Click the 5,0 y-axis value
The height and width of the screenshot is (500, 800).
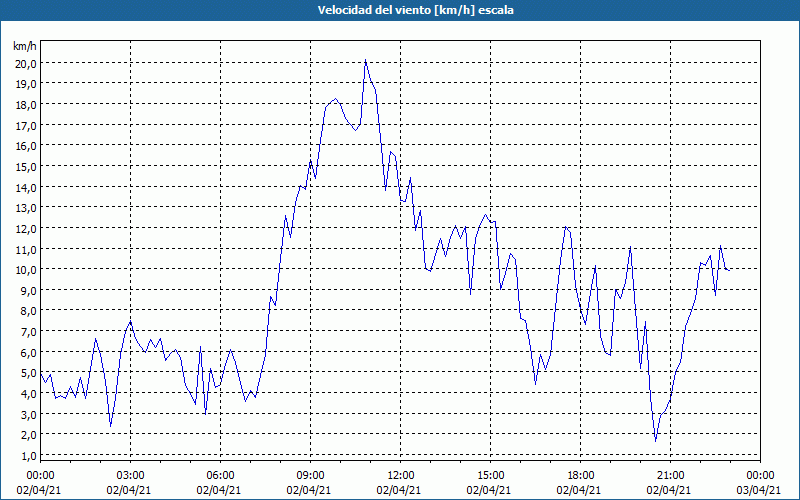[28, 373]
